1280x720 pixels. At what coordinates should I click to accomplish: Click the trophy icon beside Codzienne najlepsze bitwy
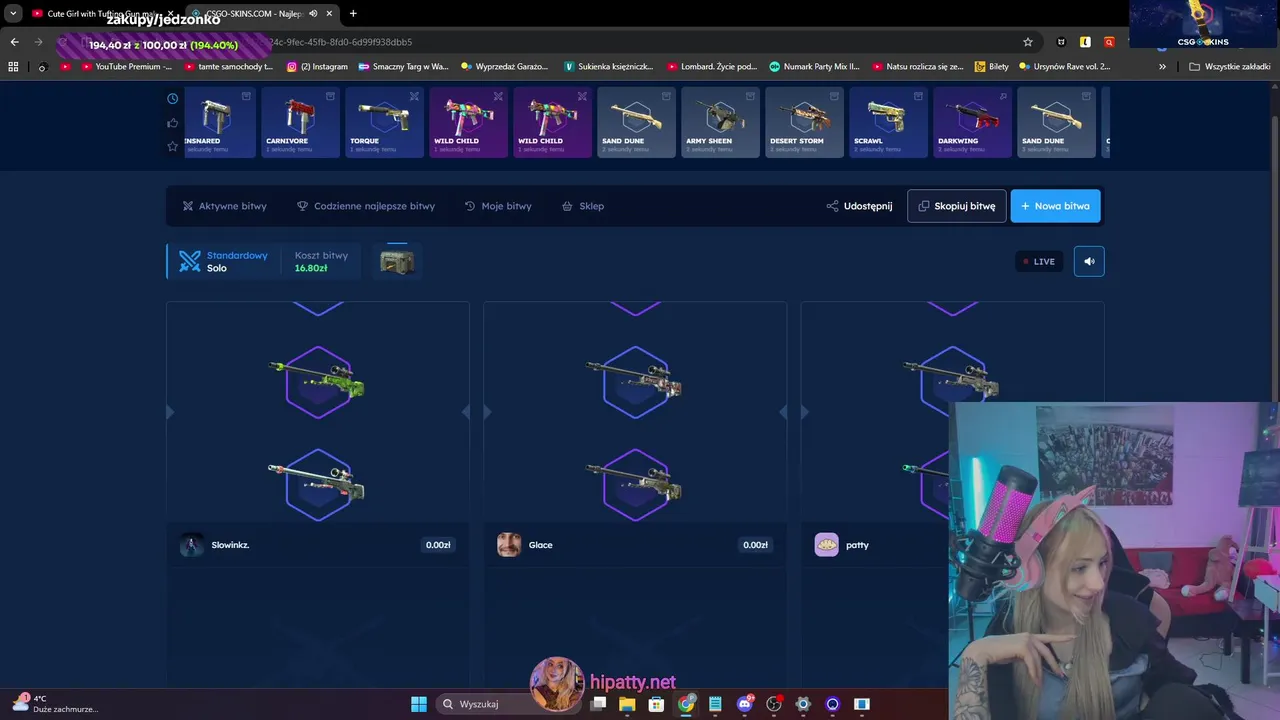[302, 206]
